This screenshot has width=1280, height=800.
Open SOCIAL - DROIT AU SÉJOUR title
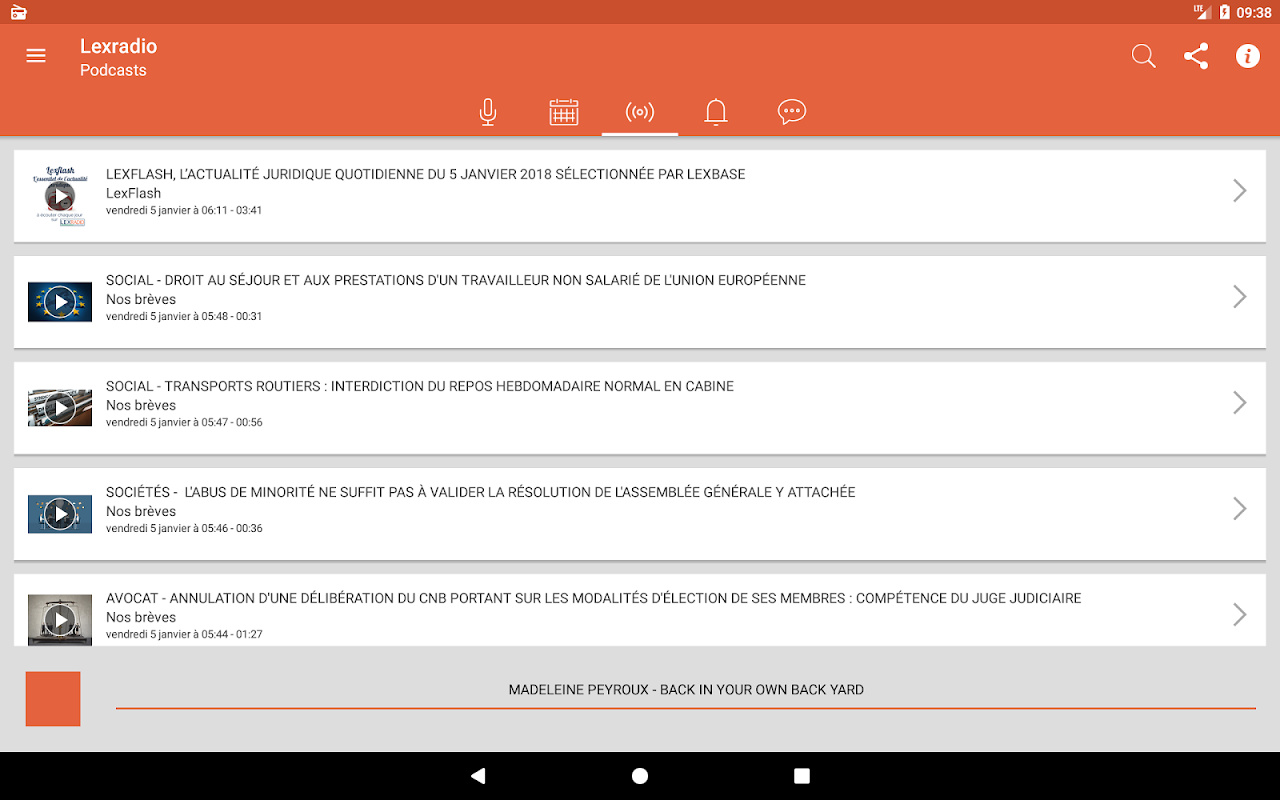(456, 280)
